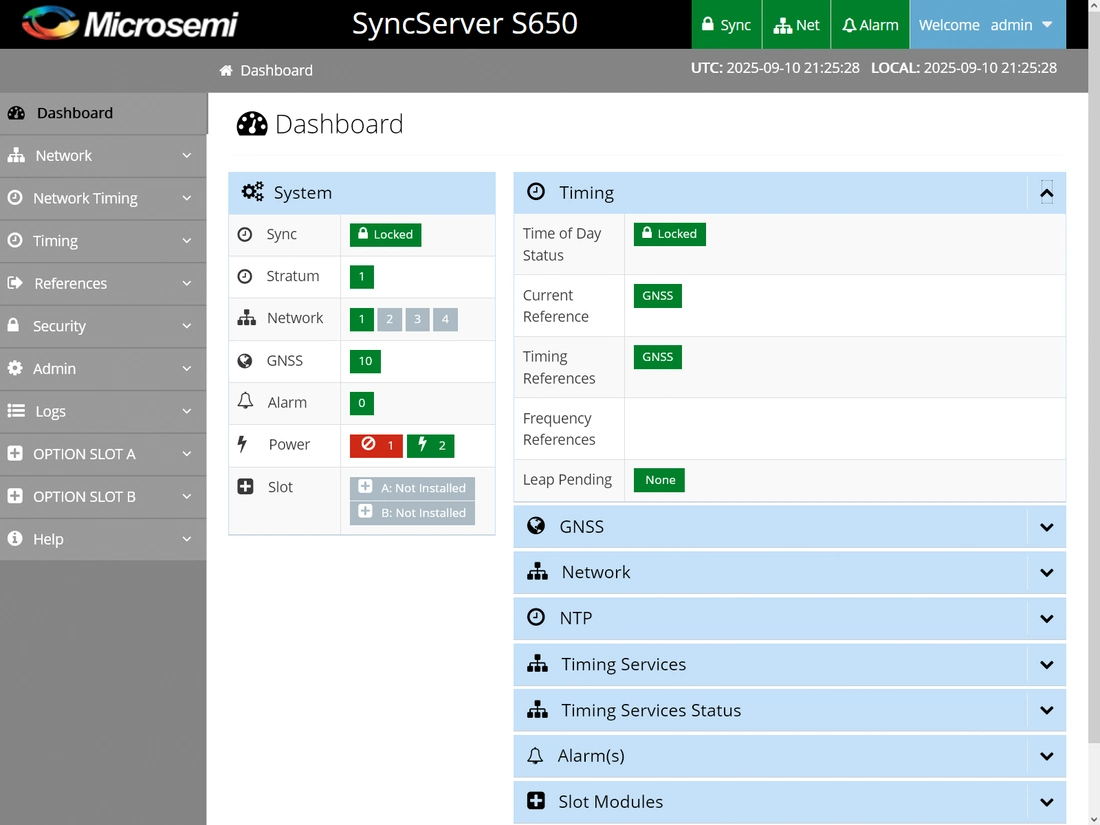Open the admin user dropdown
The image size is (1100, 825).
pyautogui.click(x=988, y=25)
